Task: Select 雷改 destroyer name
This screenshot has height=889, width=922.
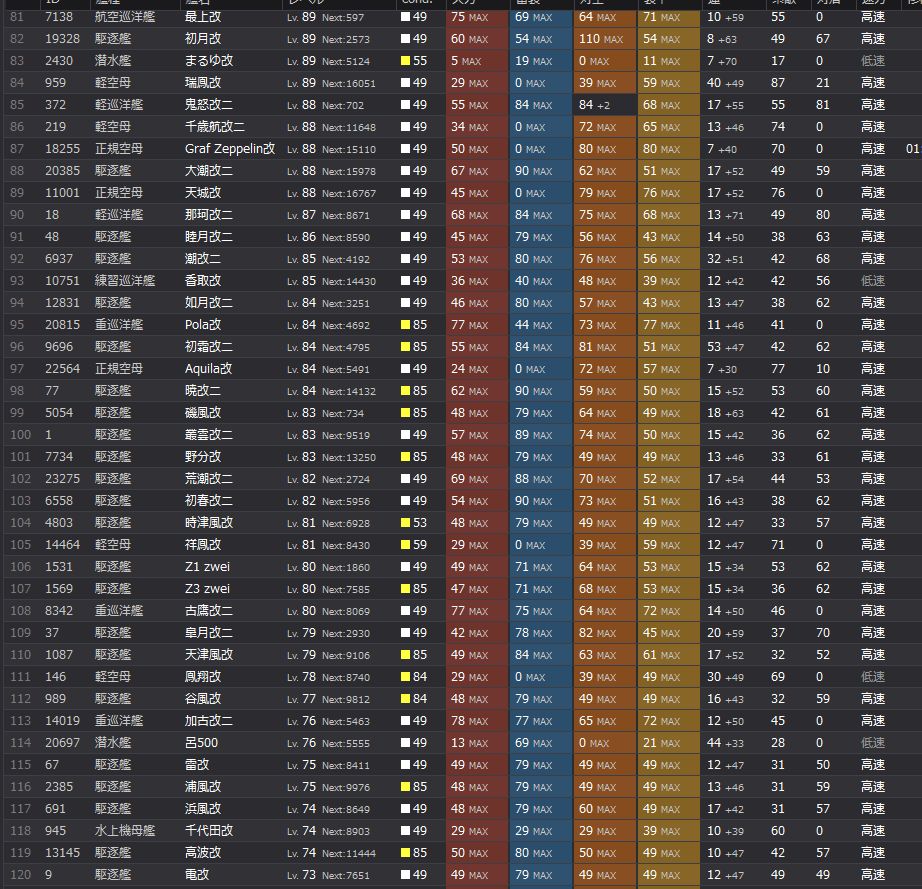Action: point(197,764)
